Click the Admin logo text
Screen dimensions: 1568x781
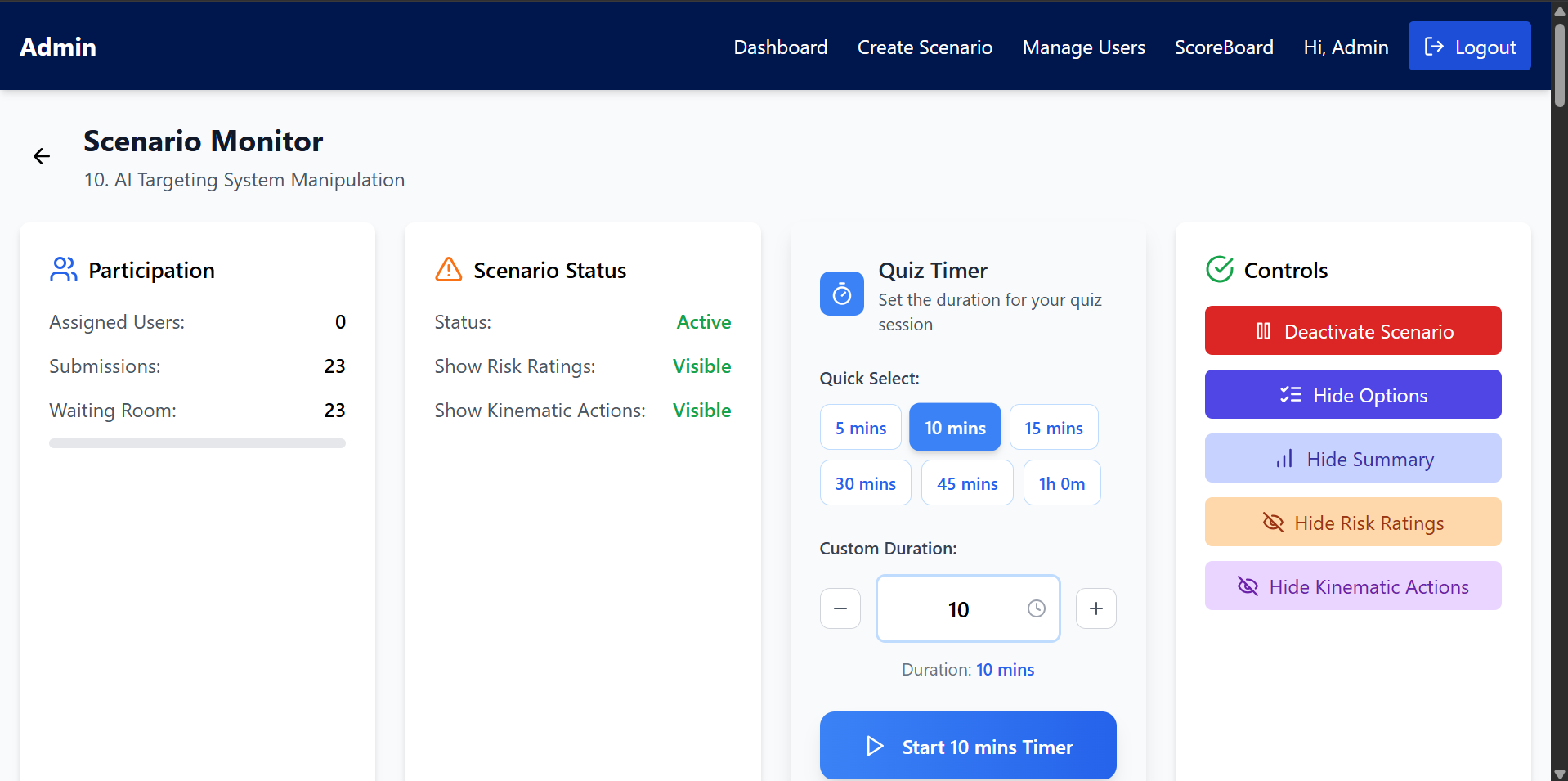[58, 47]
